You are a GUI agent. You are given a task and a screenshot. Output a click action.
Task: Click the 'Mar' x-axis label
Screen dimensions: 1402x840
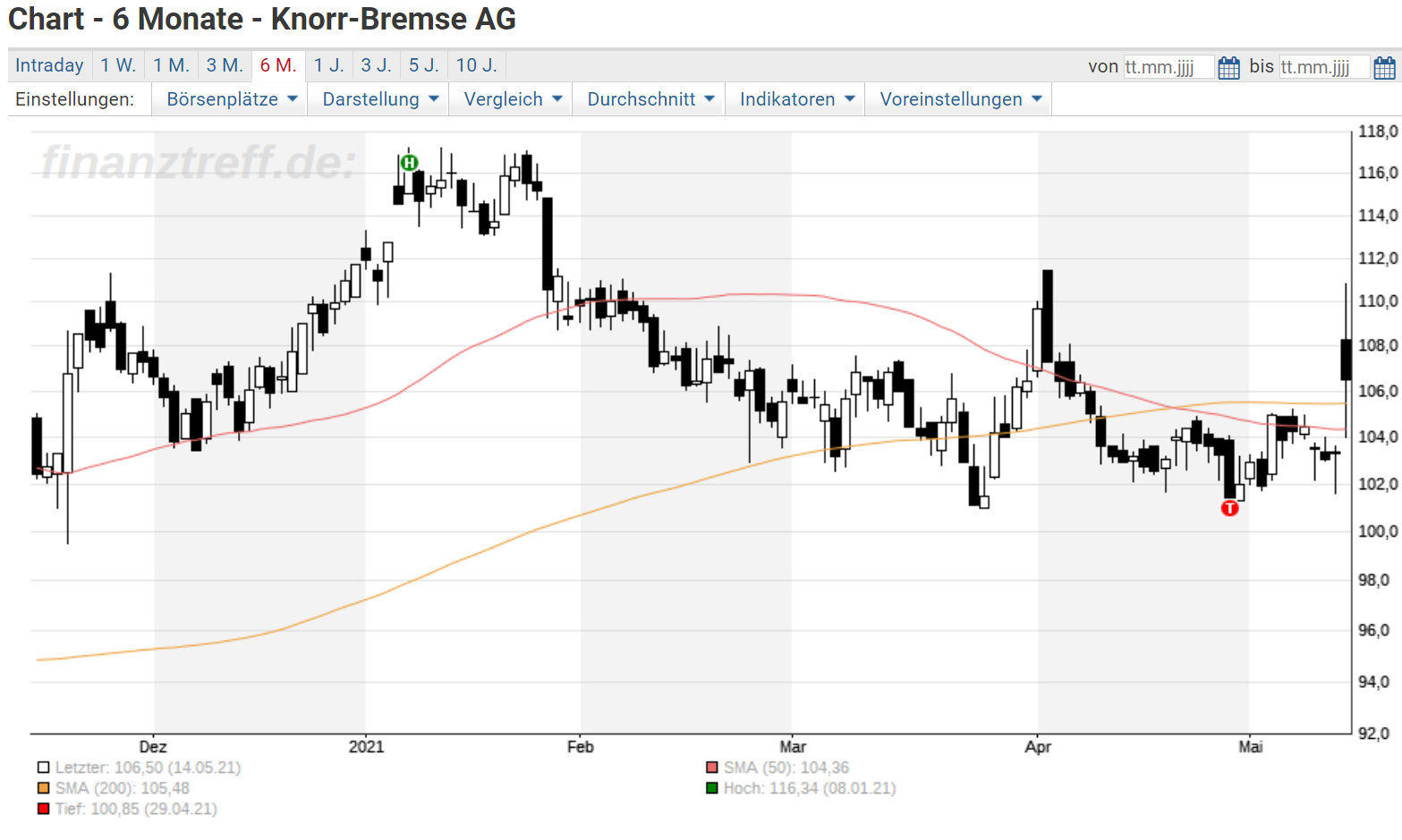pos(793,747)
